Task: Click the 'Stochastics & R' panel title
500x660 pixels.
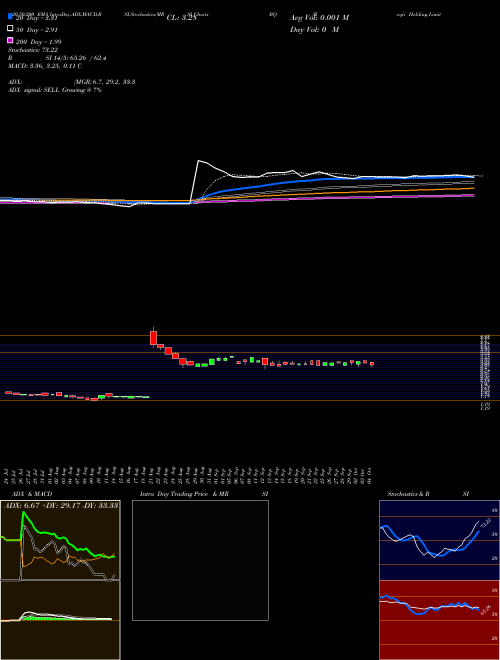Action: 408,494
